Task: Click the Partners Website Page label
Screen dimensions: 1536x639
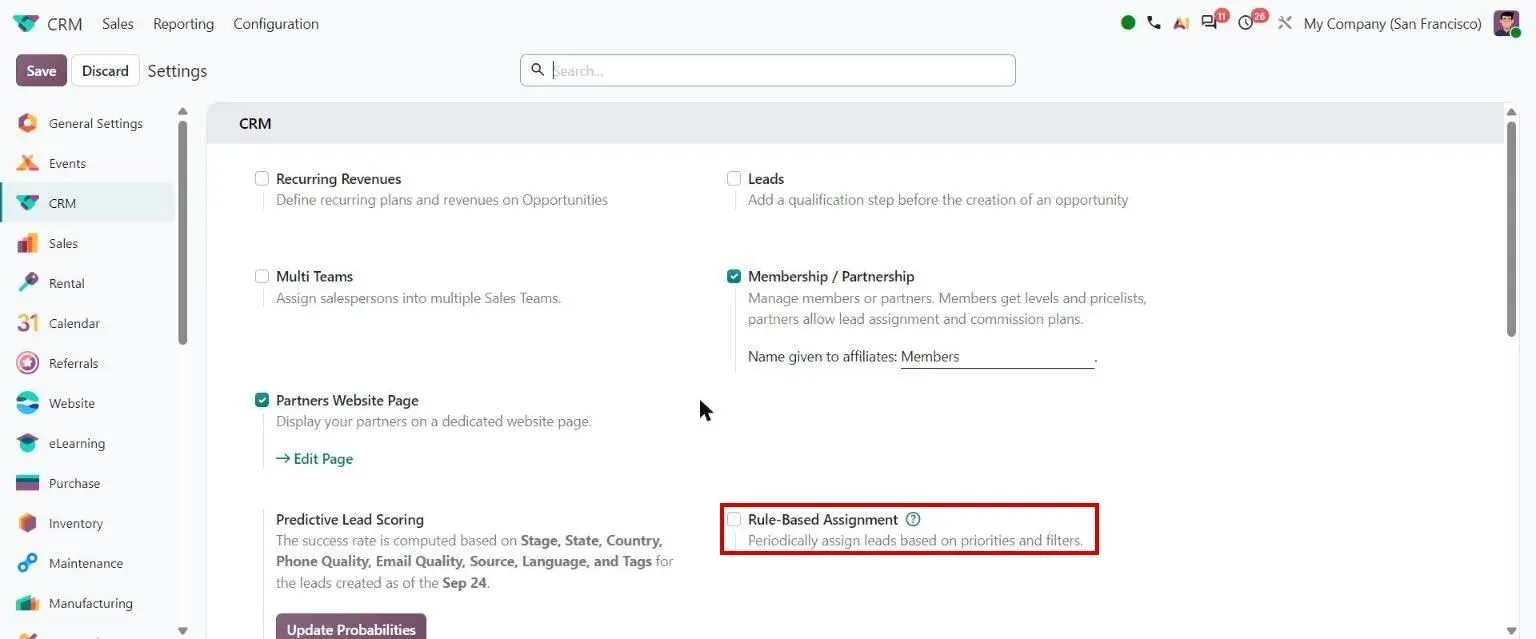Action: tap(347, 400)
